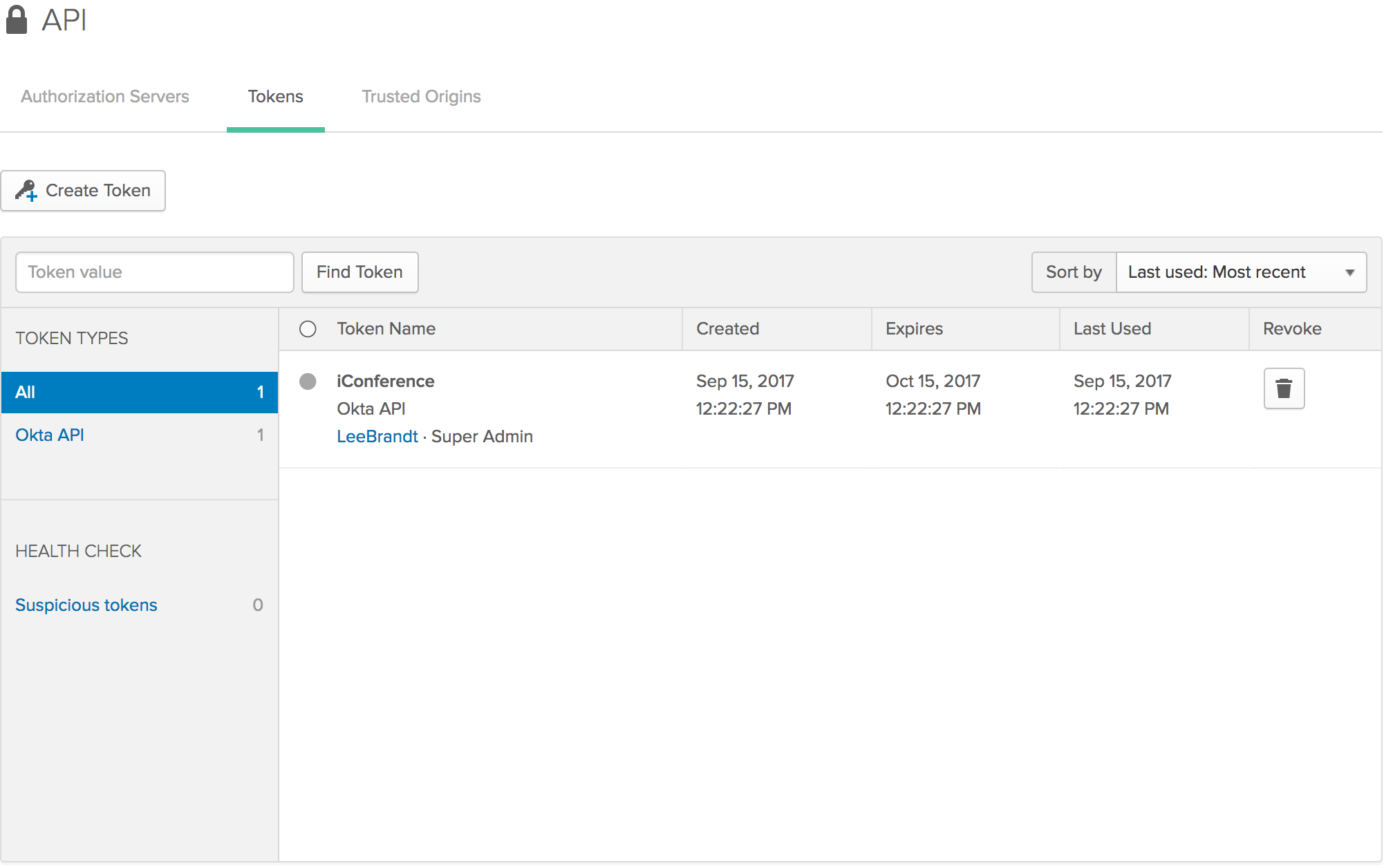Click the Expires column header

pyautogui.click(x=914, y=329)
